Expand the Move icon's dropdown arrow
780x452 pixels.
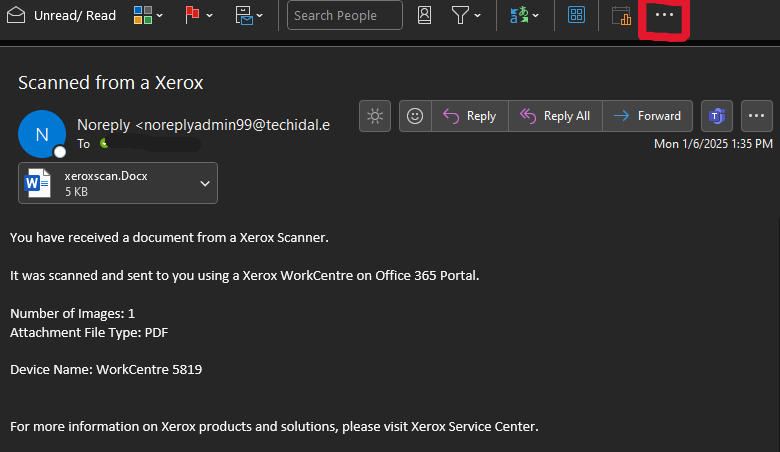point(260,15)
